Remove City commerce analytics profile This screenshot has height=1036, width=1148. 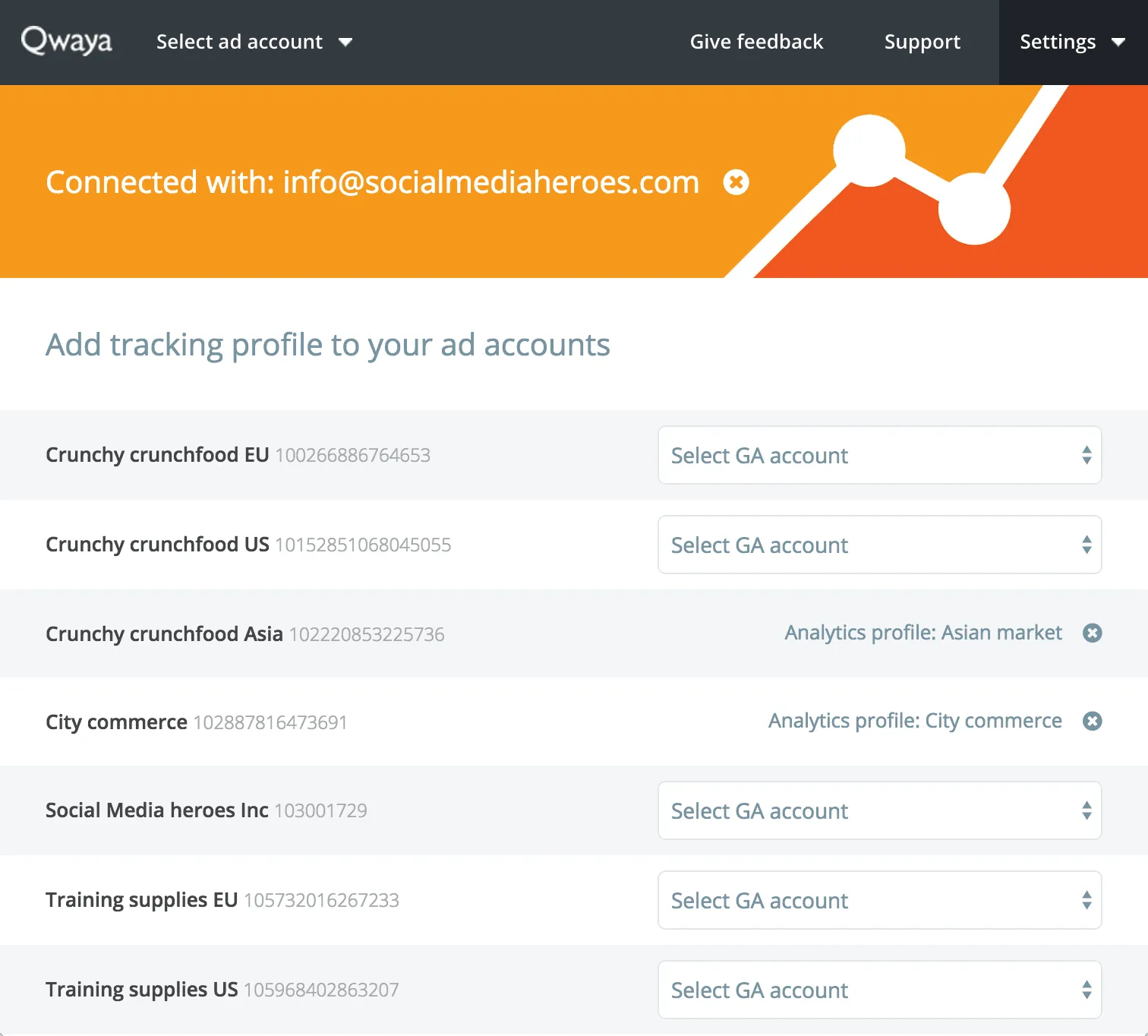tap(1092, 721)
